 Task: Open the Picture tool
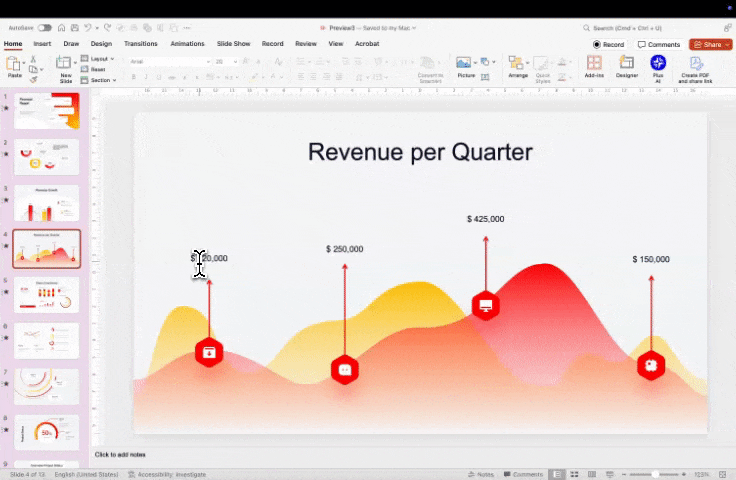tap(465, 65)
